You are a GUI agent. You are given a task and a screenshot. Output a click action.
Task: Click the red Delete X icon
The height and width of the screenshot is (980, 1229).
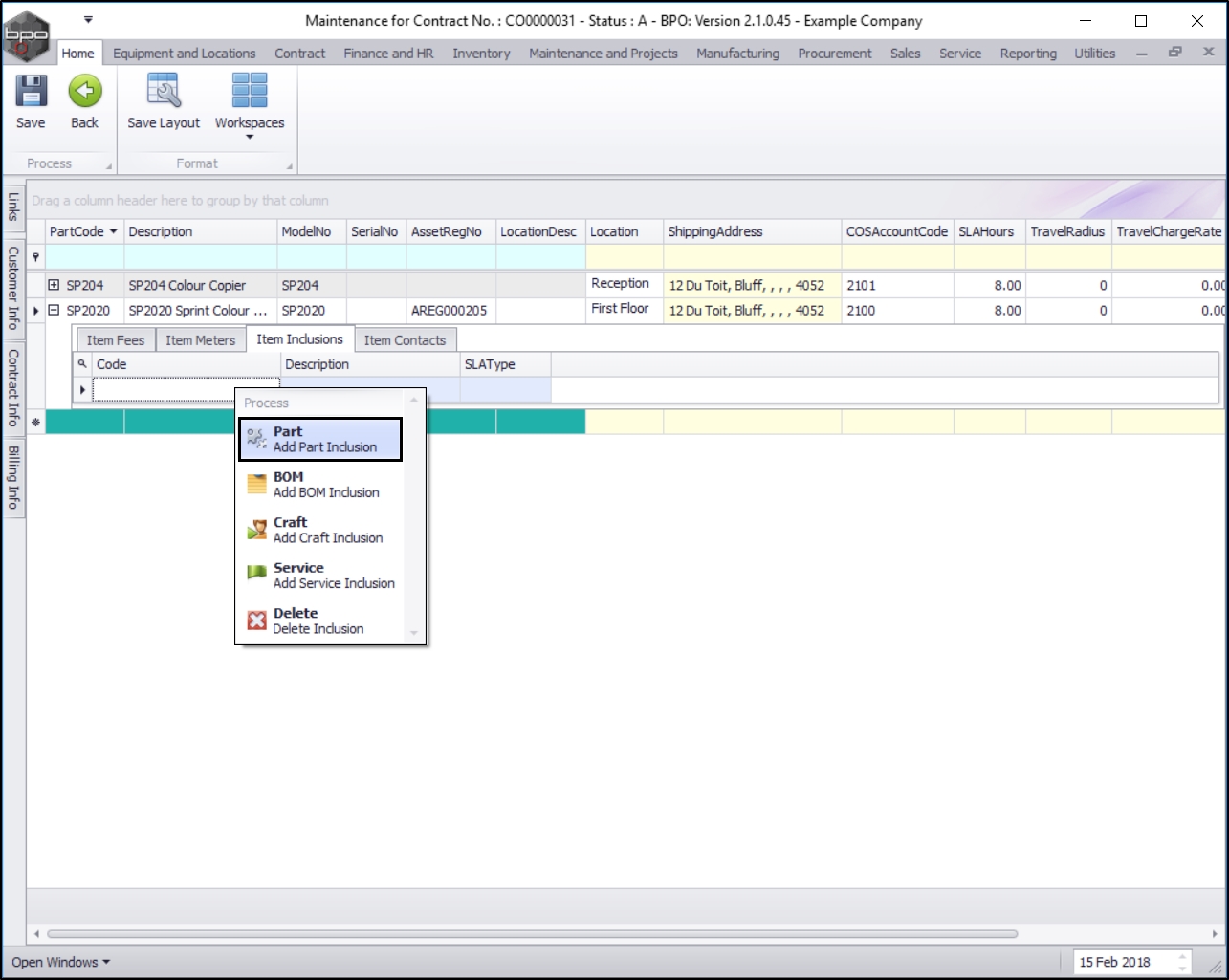click(x=256, y=621)
